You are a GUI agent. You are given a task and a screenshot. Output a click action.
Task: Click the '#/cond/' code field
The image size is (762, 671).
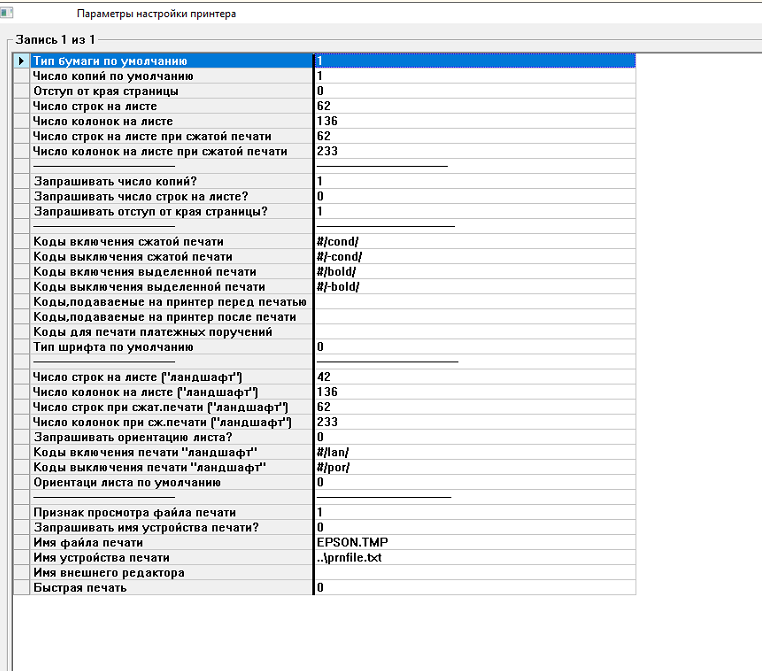click(x=474, y=242)
